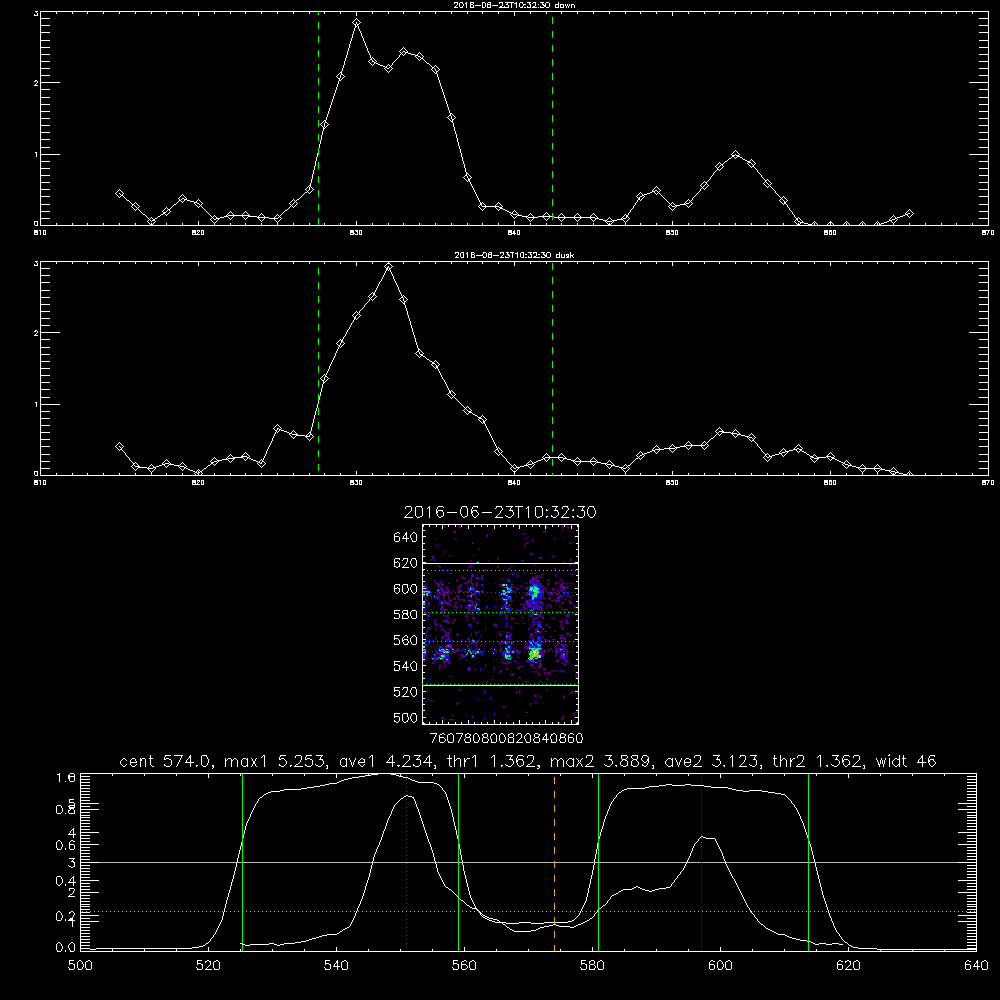Click the highest diamond peak in the dusk plot

[x=388, y=266]
